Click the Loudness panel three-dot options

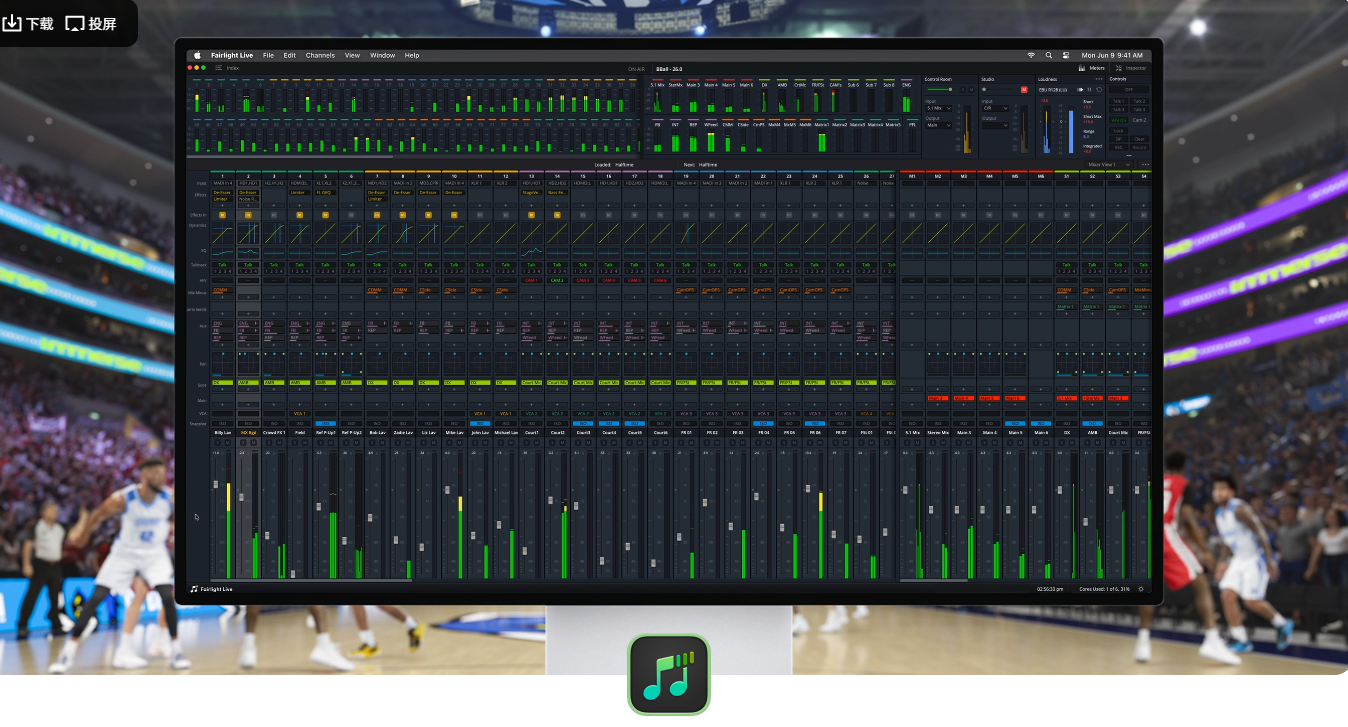click(1099, 79)
